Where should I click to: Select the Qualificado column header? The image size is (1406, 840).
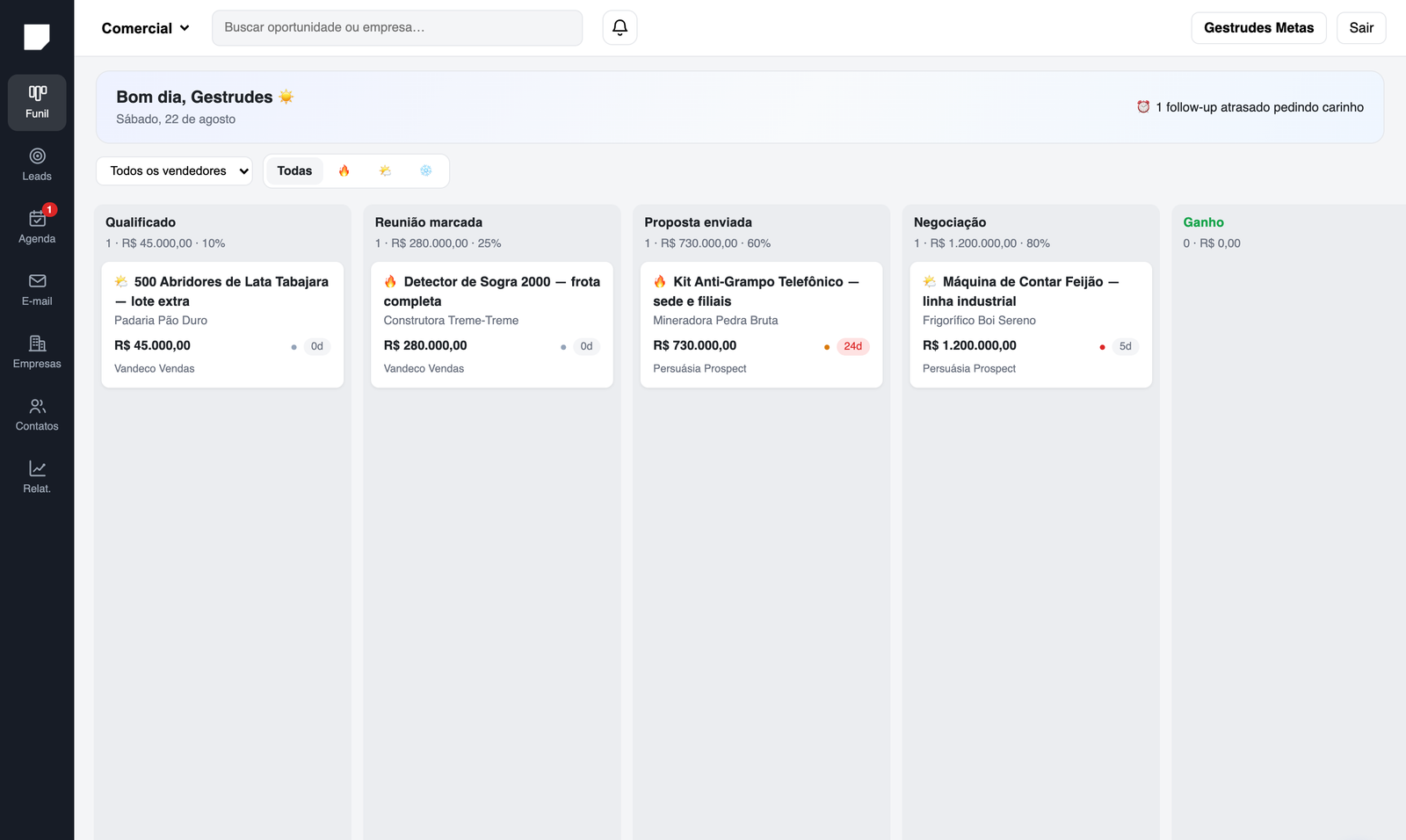[141, 222]
